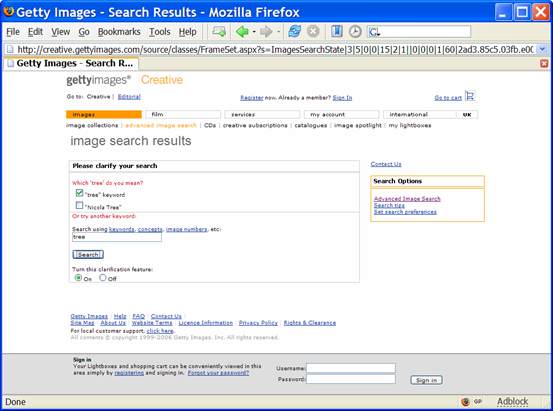Click the Stop loading icon
This screenshot has width=553, height=411.
pos(313,31)
